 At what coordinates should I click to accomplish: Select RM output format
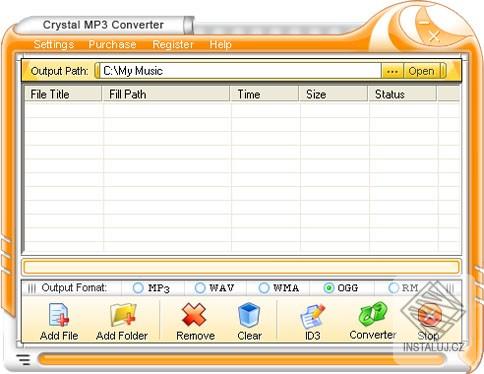393,288
